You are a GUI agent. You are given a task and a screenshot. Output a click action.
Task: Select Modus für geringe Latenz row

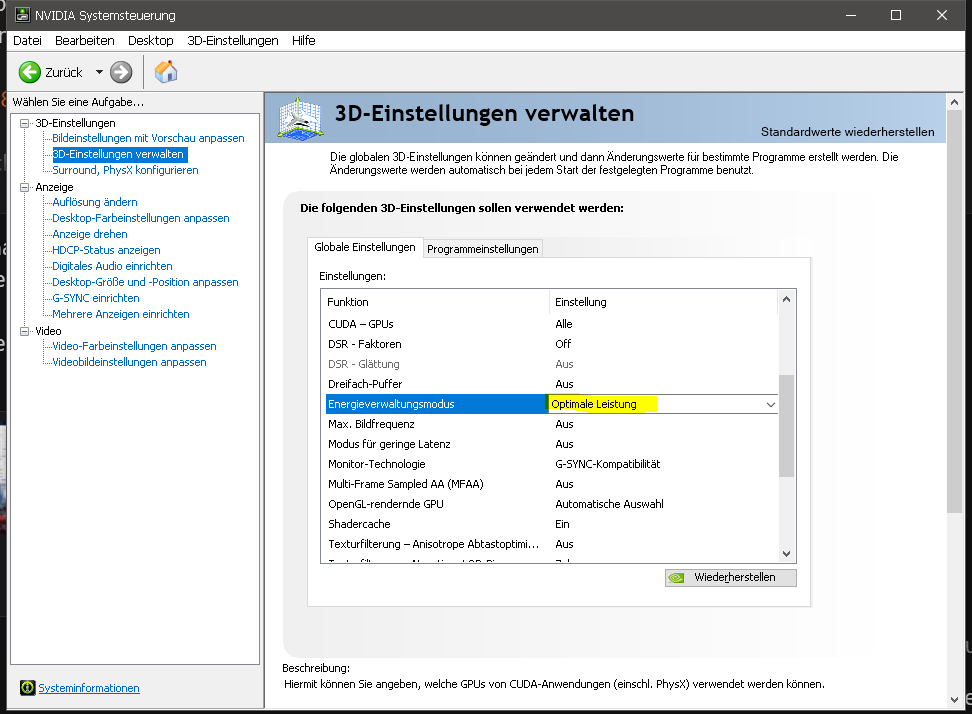(x=552, y=444)
